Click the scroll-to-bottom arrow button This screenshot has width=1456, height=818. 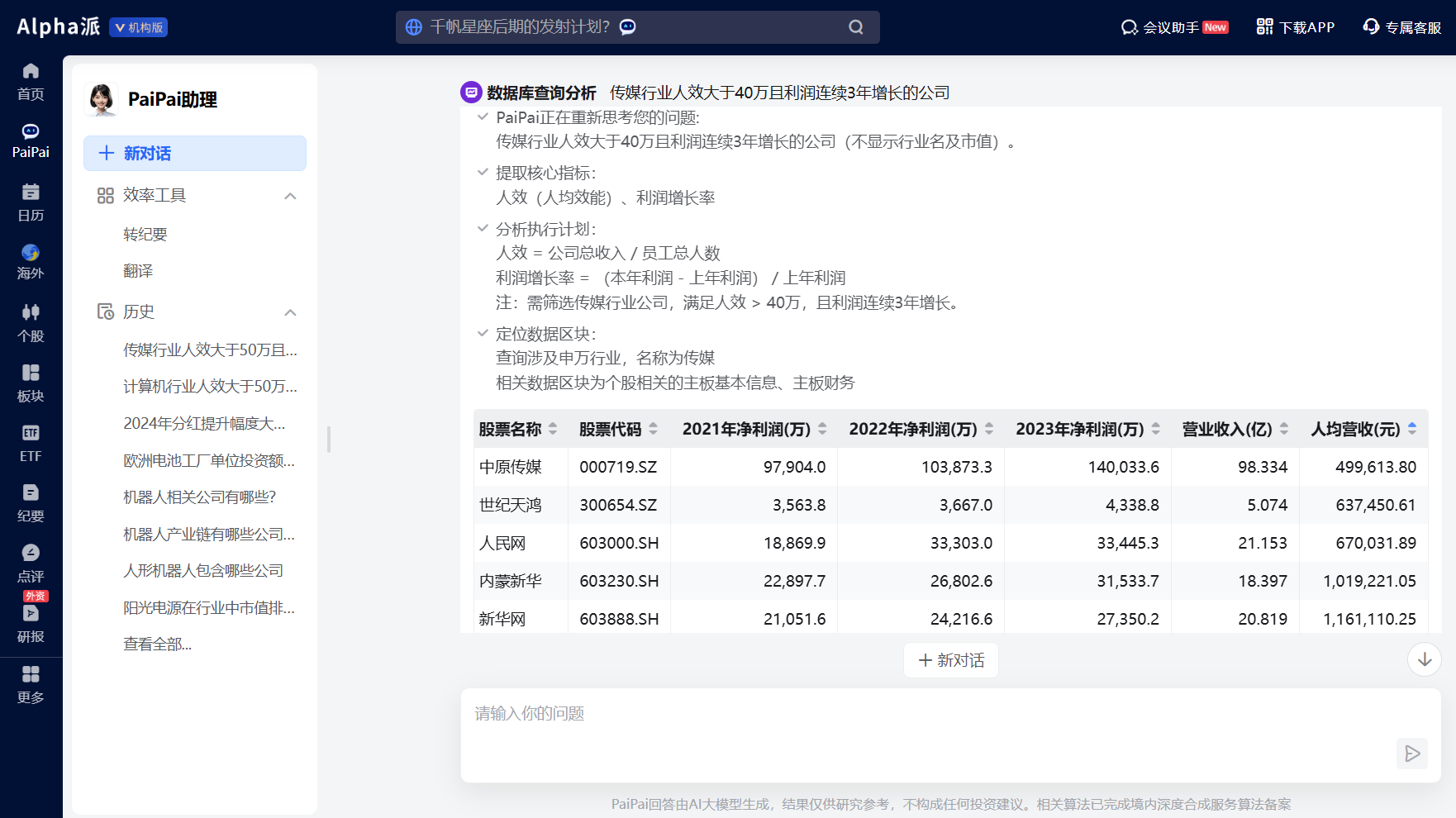(1424, 659)
